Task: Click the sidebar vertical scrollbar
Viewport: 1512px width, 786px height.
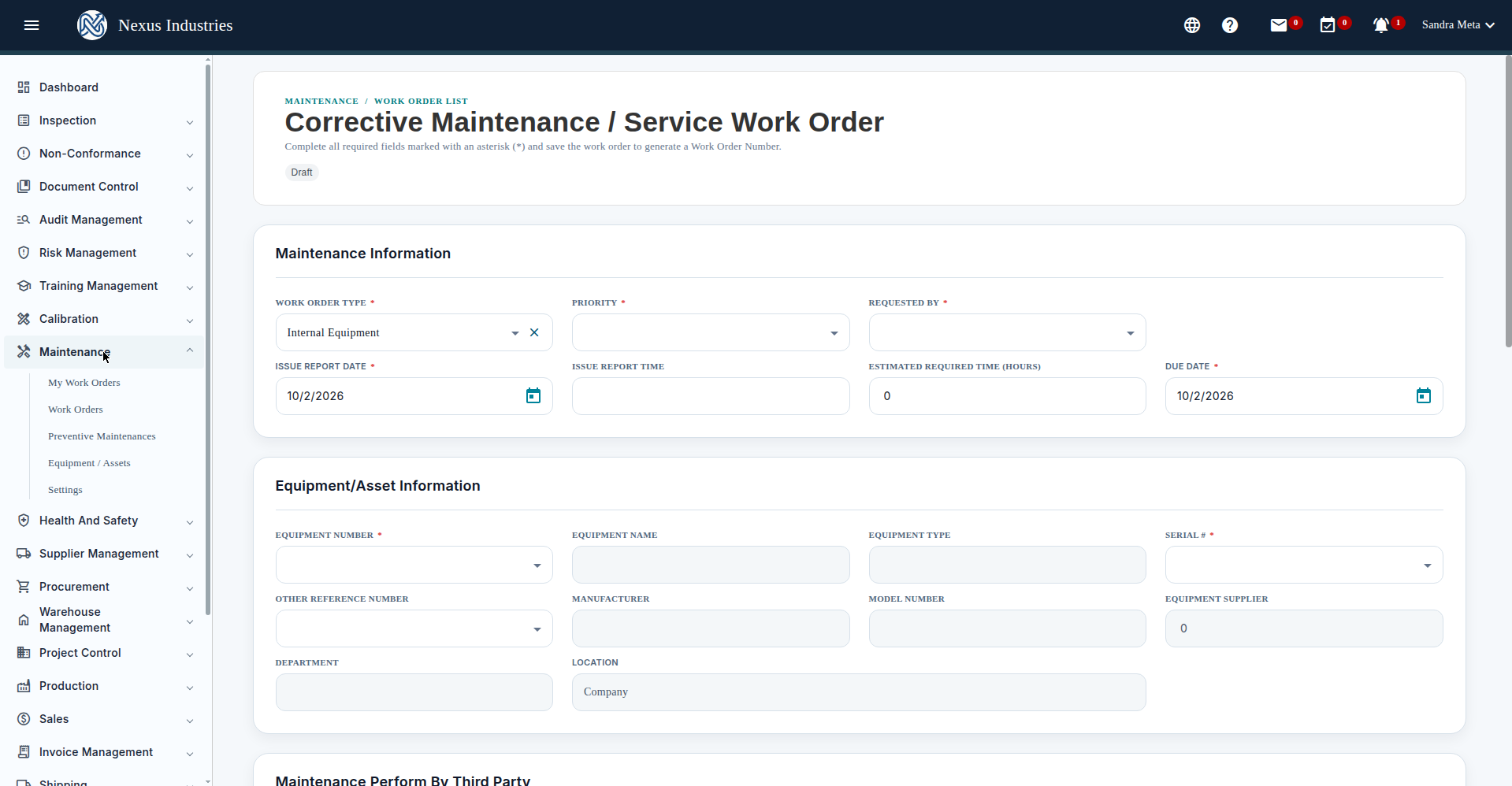Action: tap(208, 339)
